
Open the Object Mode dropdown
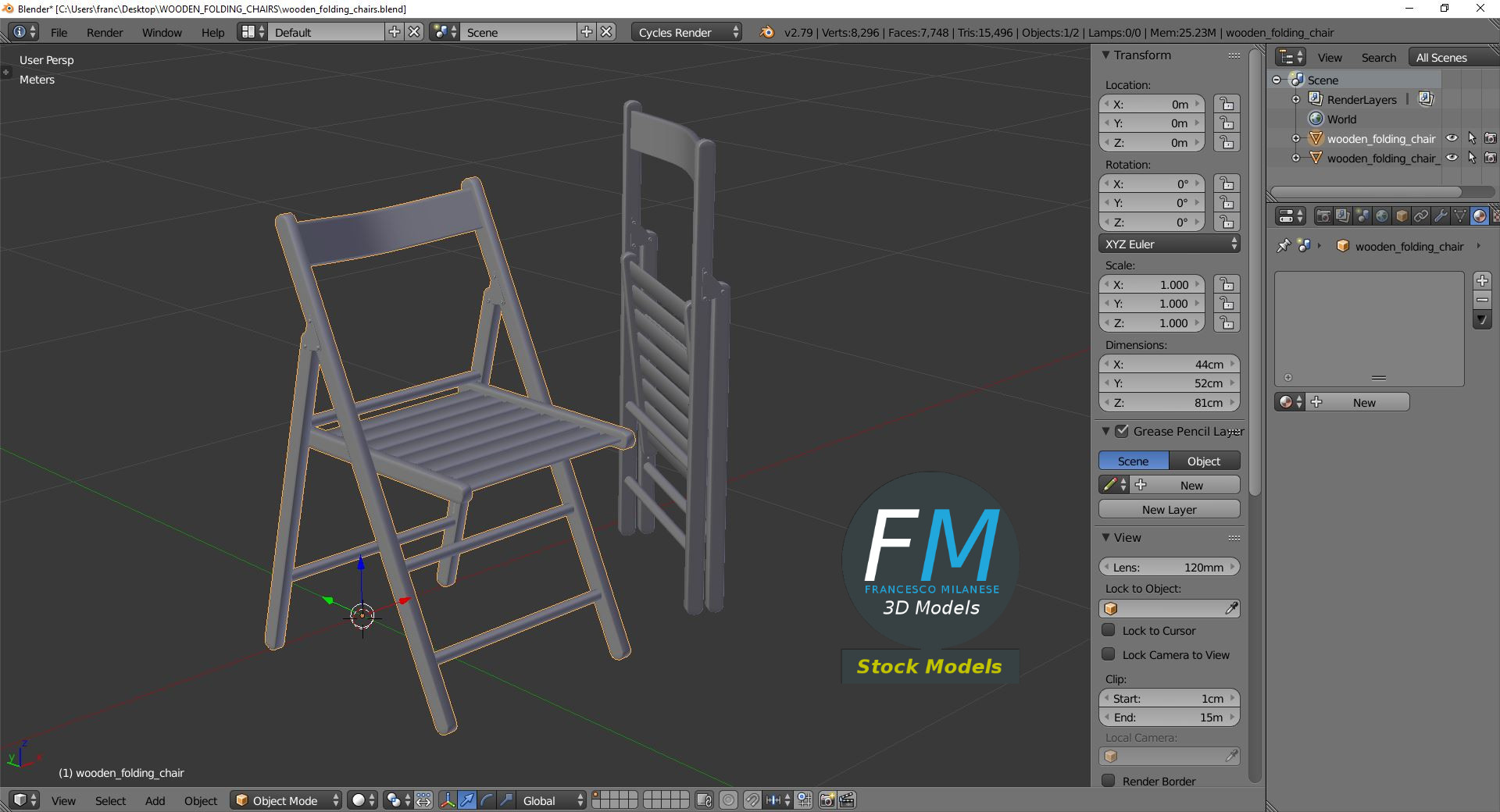(x=286, y=800)
